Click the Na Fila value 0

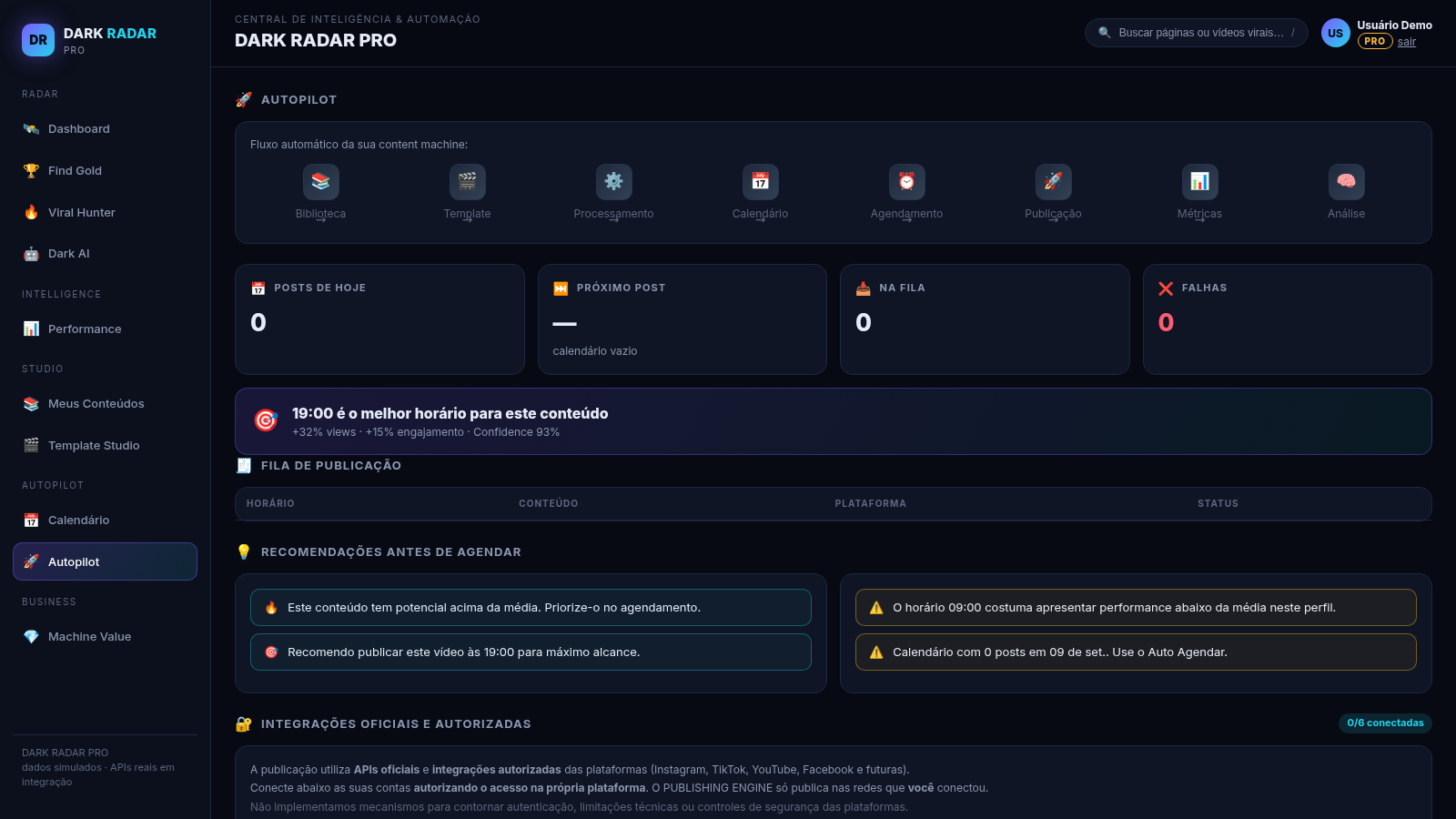(x=864, y=322)
